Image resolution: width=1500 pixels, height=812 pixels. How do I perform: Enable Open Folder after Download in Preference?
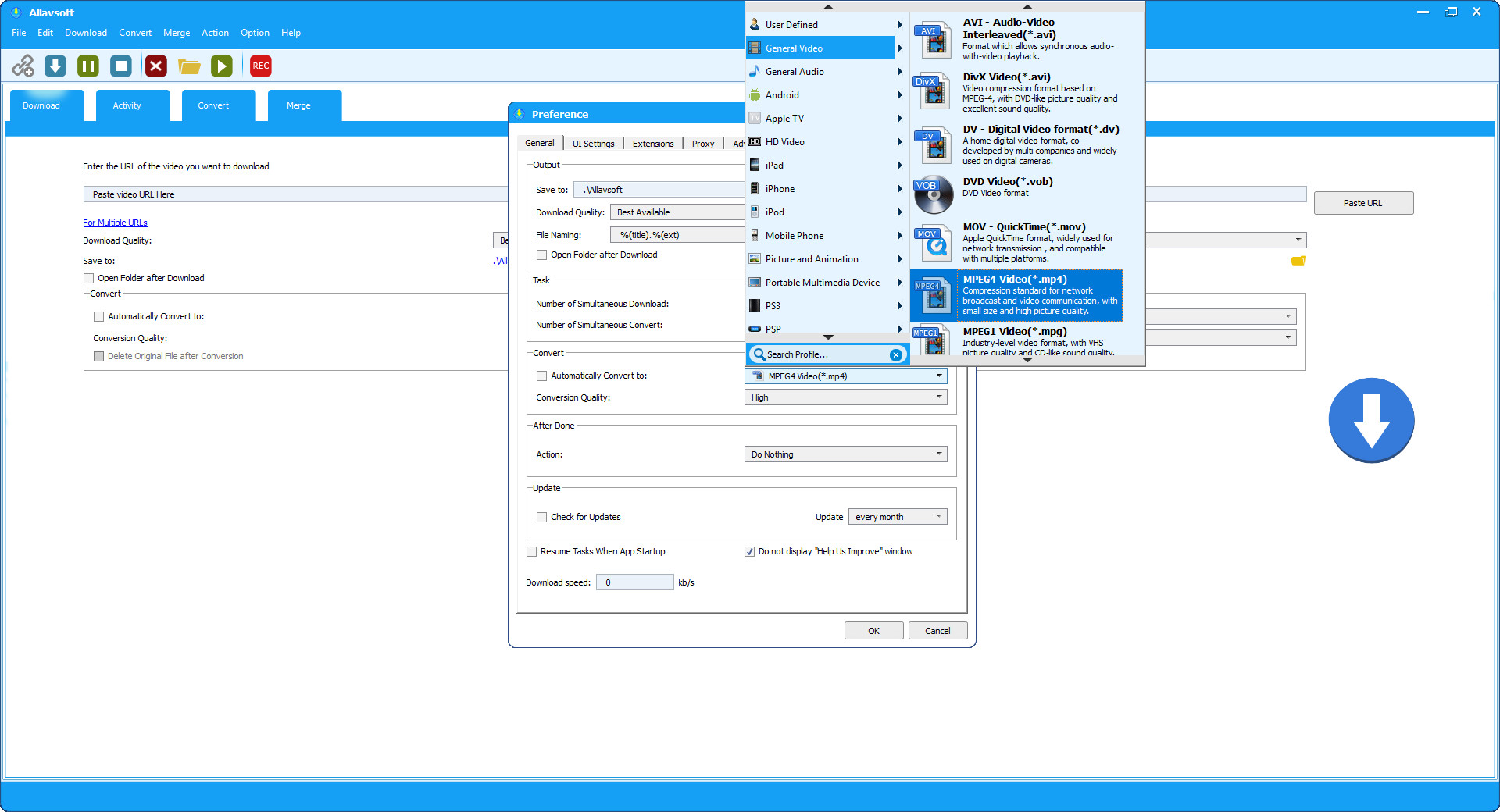click(x=541, y=255)
